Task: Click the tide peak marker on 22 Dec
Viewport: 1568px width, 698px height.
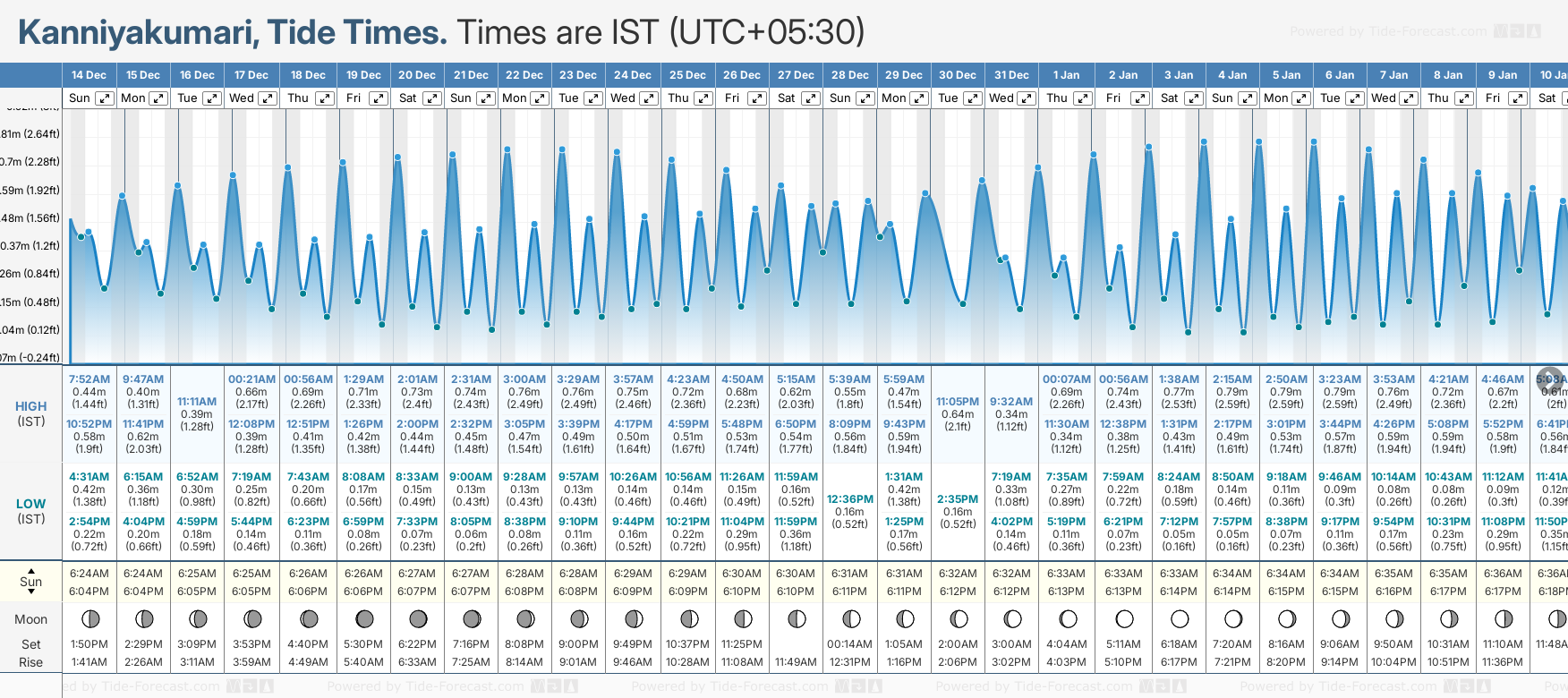Action: [507, 149]
